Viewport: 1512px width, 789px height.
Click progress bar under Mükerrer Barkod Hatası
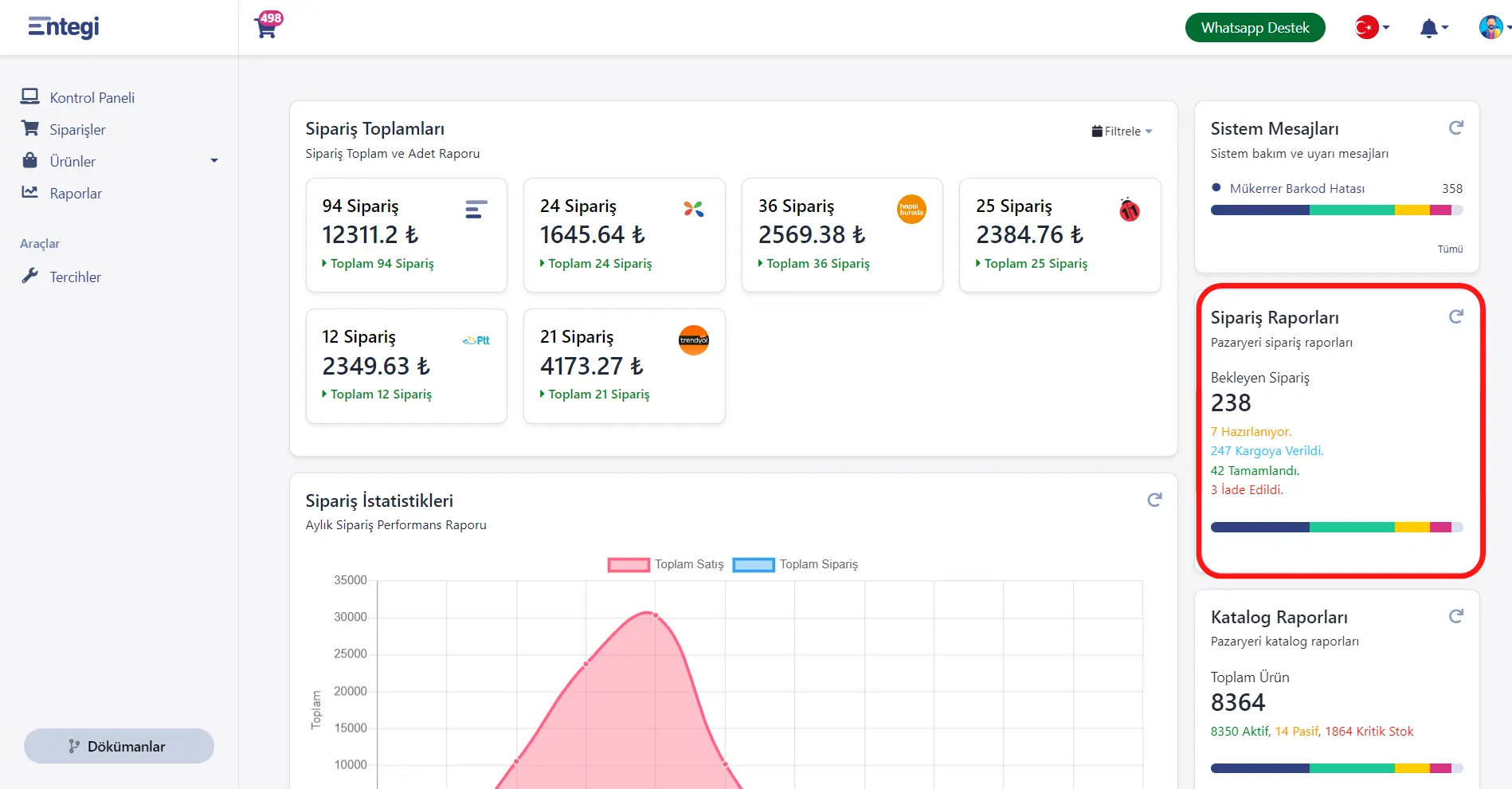pos(1337,210)
